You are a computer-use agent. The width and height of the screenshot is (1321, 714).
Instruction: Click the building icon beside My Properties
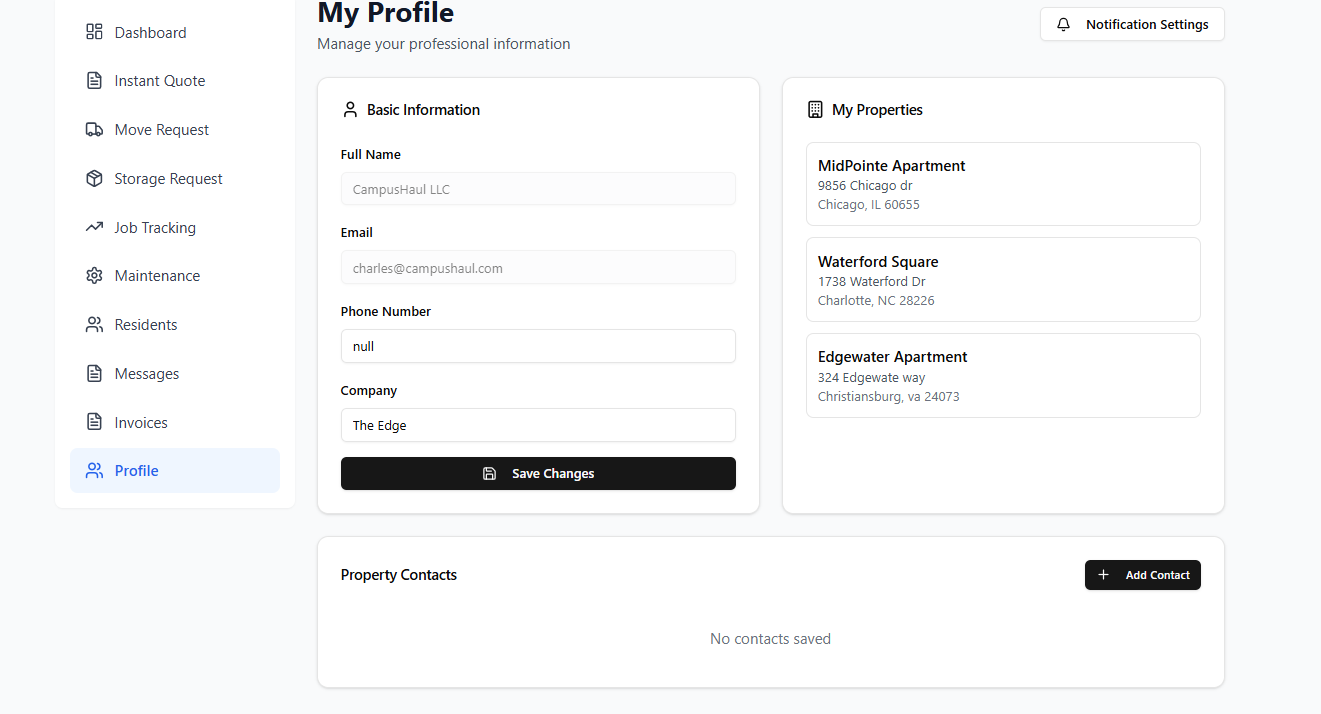tap(815, 109)
